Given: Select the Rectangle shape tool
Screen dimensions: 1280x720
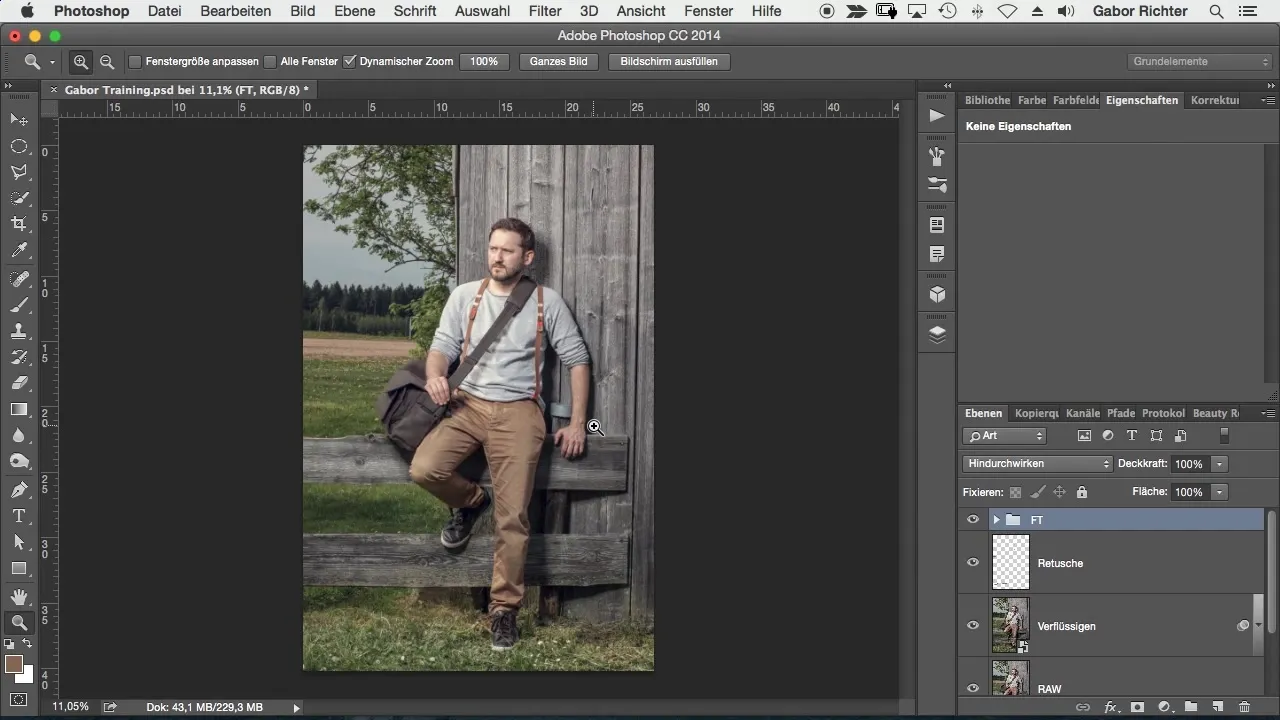Looking at the screenshot, I should (x=19, y=568).
